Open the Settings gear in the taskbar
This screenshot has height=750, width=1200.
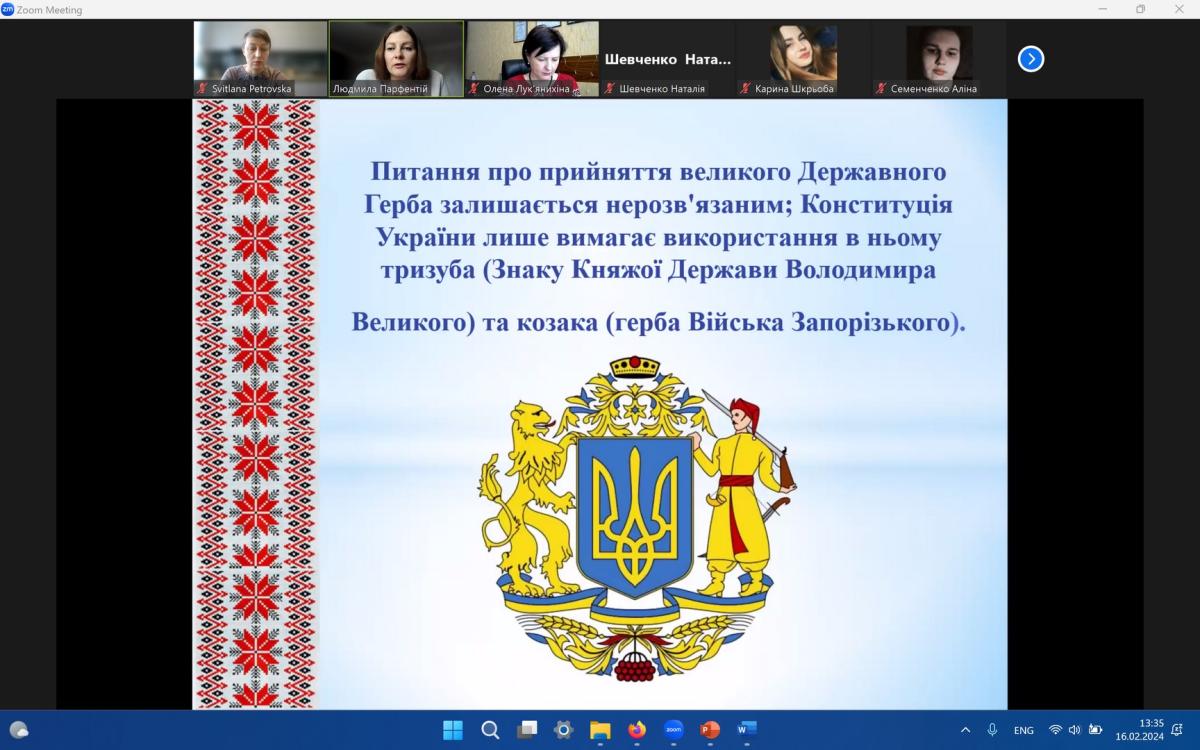point(563,729)
